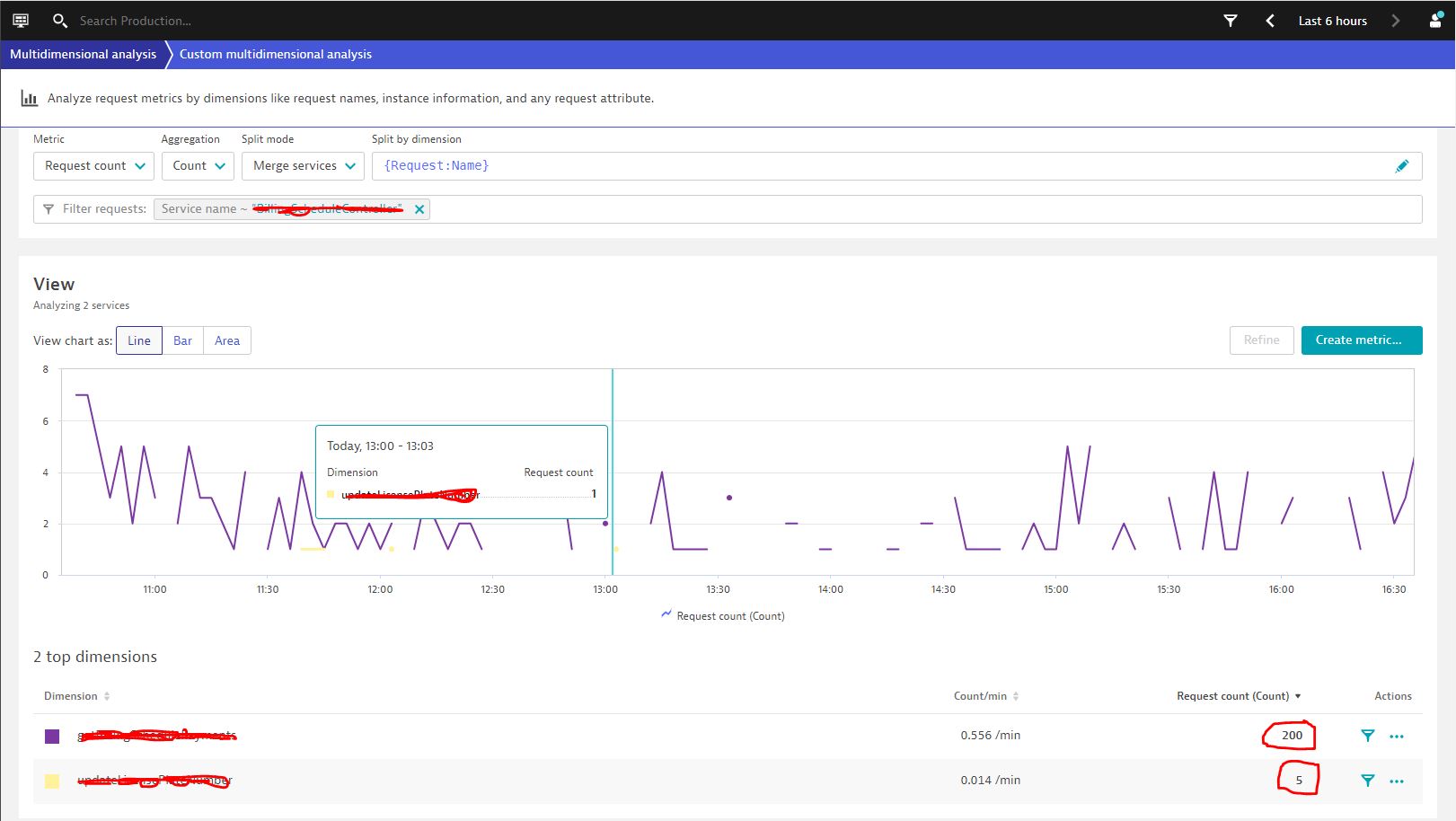
Task: Click the purple data point near 13:30
Action: (729, 498)
